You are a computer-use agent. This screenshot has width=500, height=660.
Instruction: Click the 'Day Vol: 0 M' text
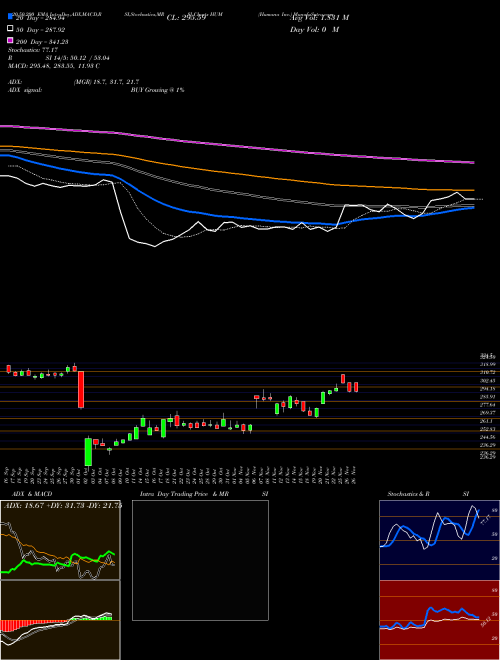(314, 30)
